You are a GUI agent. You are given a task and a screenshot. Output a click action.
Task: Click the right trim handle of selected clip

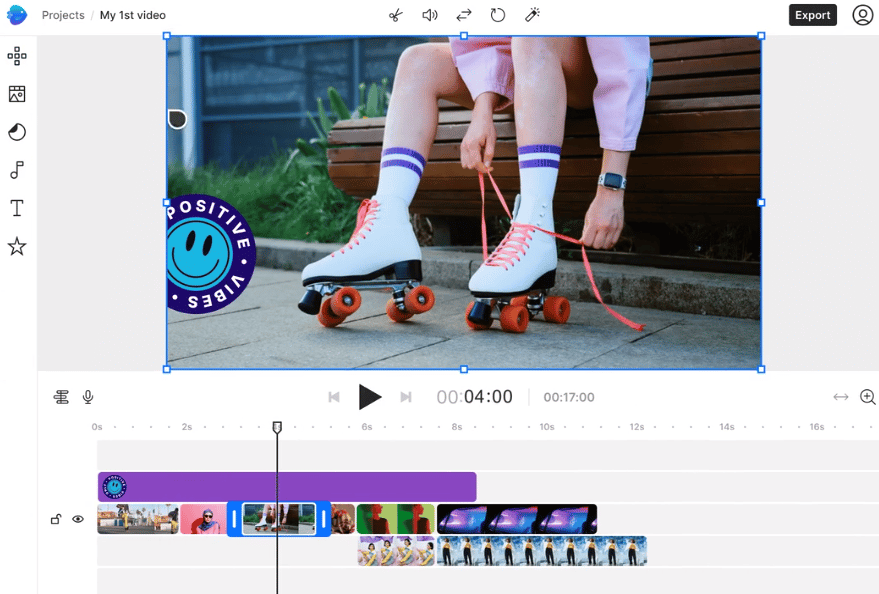pos(323,519)
